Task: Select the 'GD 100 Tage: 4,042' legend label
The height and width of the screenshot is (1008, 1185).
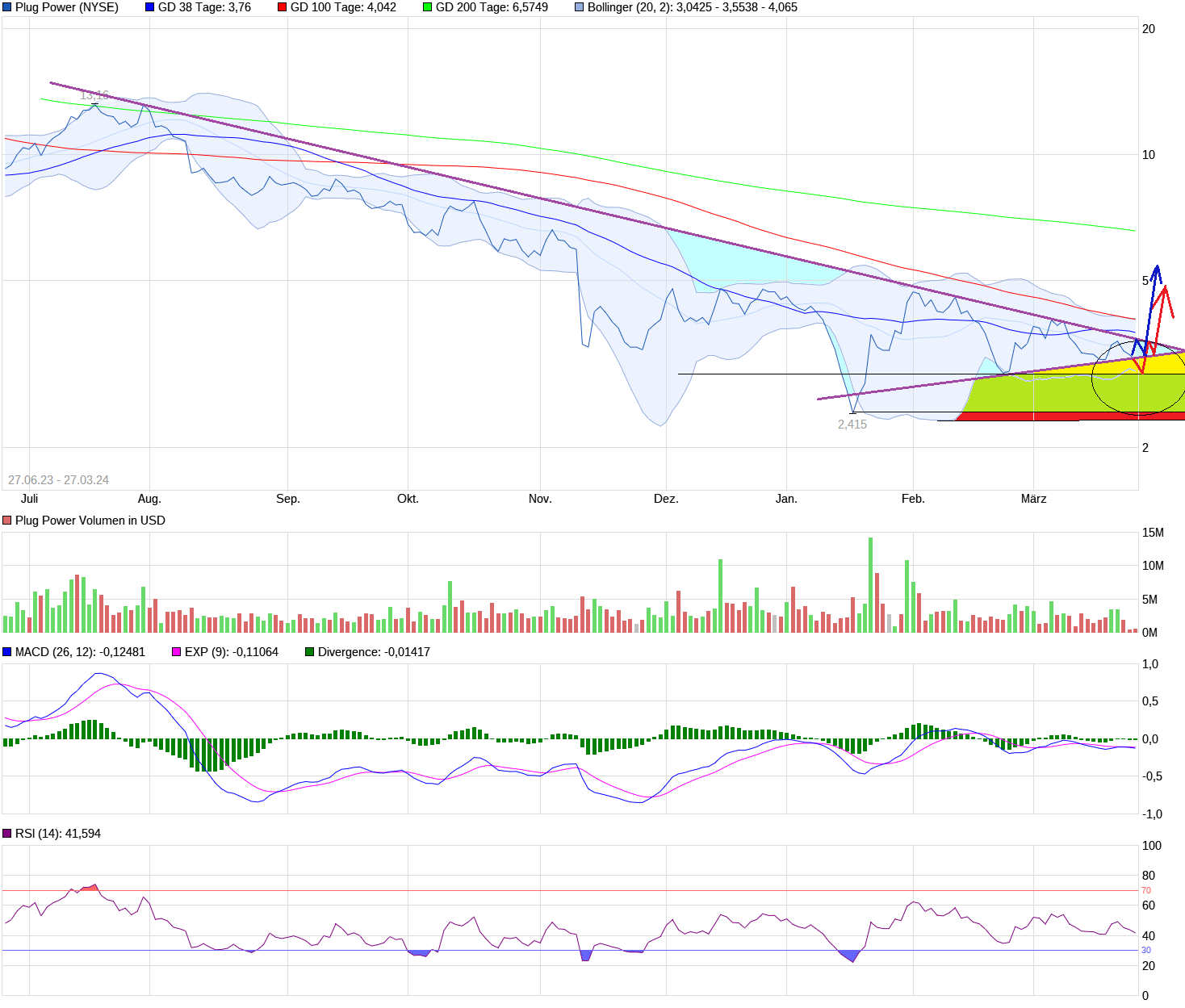Action: (343, 7)
